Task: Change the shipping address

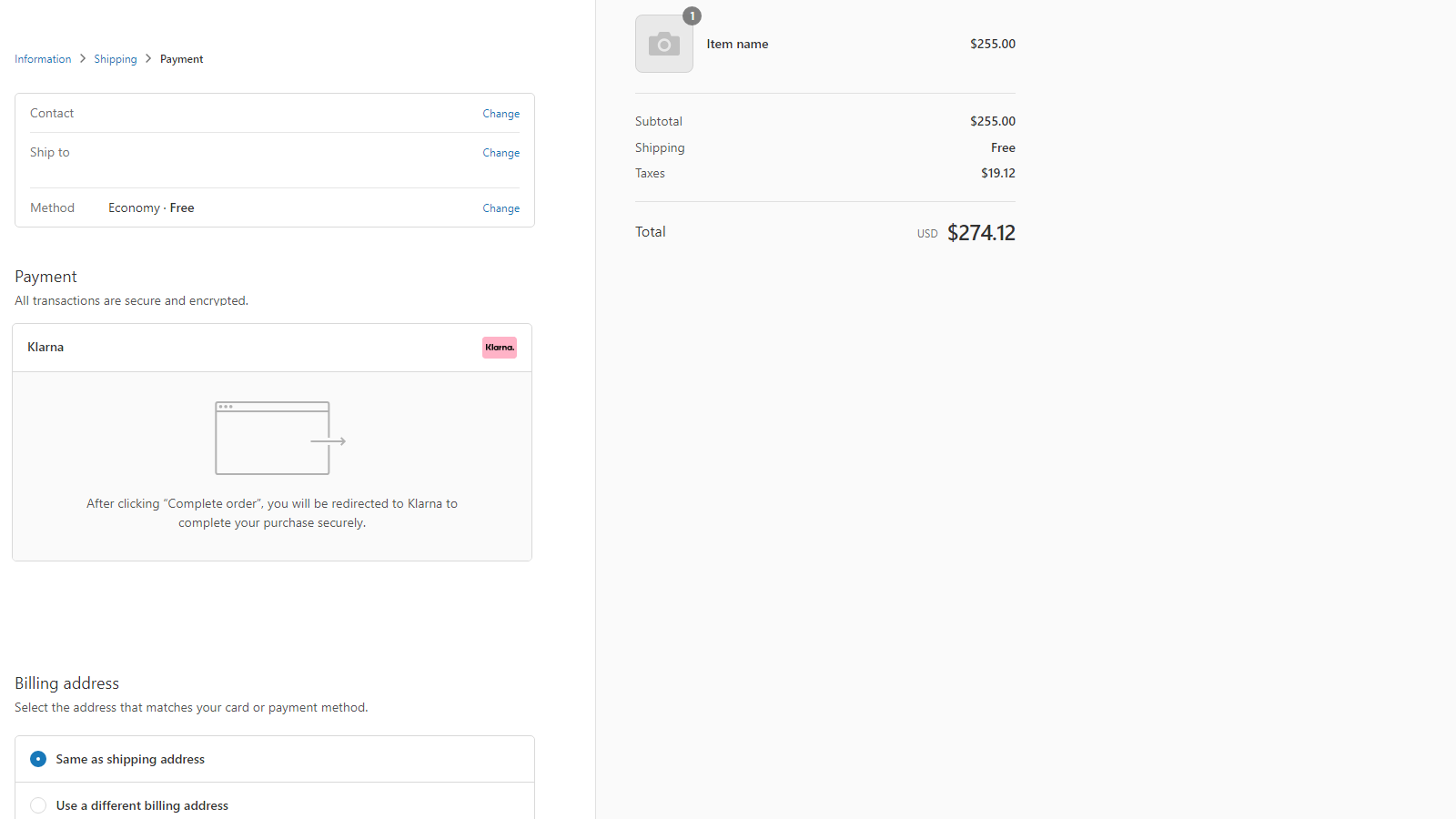Action: point(500,152)
